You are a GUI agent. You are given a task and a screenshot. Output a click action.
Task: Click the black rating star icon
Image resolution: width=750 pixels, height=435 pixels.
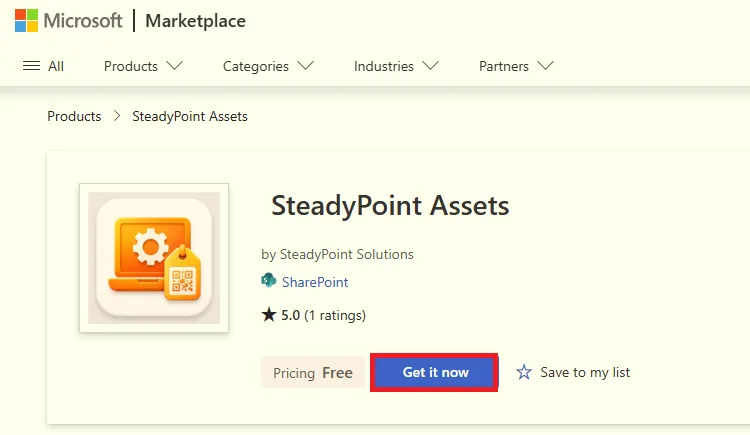[x=269, y=314]
